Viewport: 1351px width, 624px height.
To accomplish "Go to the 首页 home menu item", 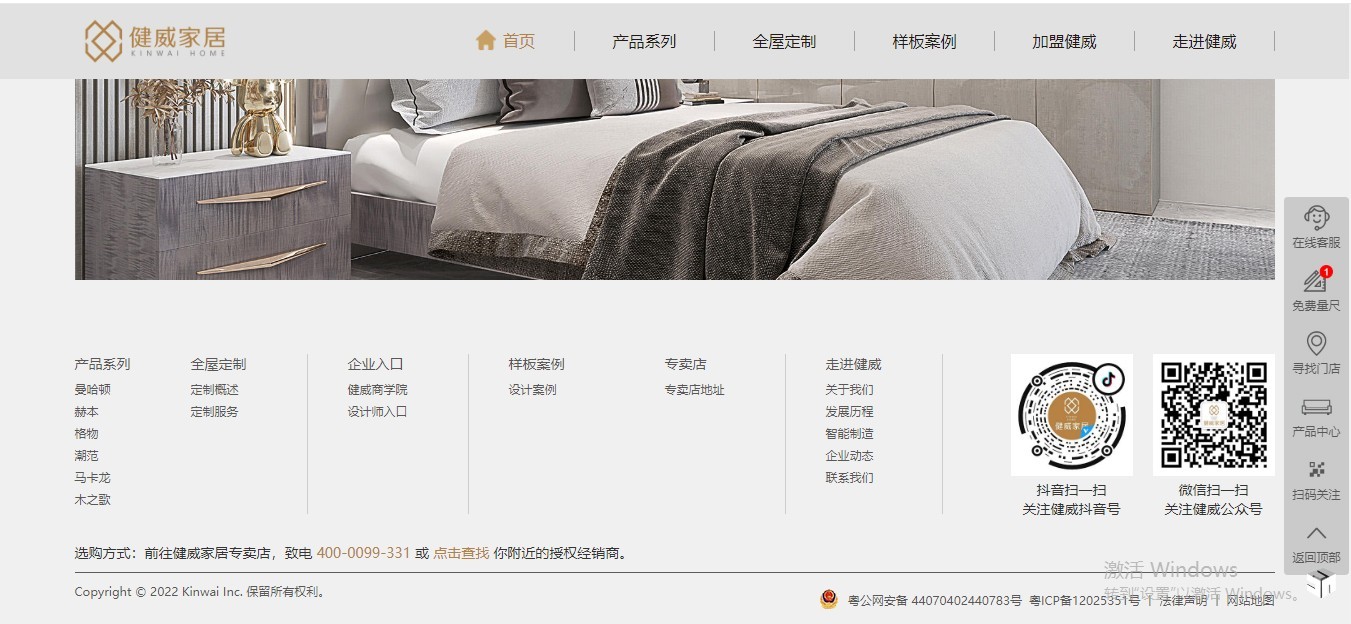I will pyautogui.click(x=505, y=41).
